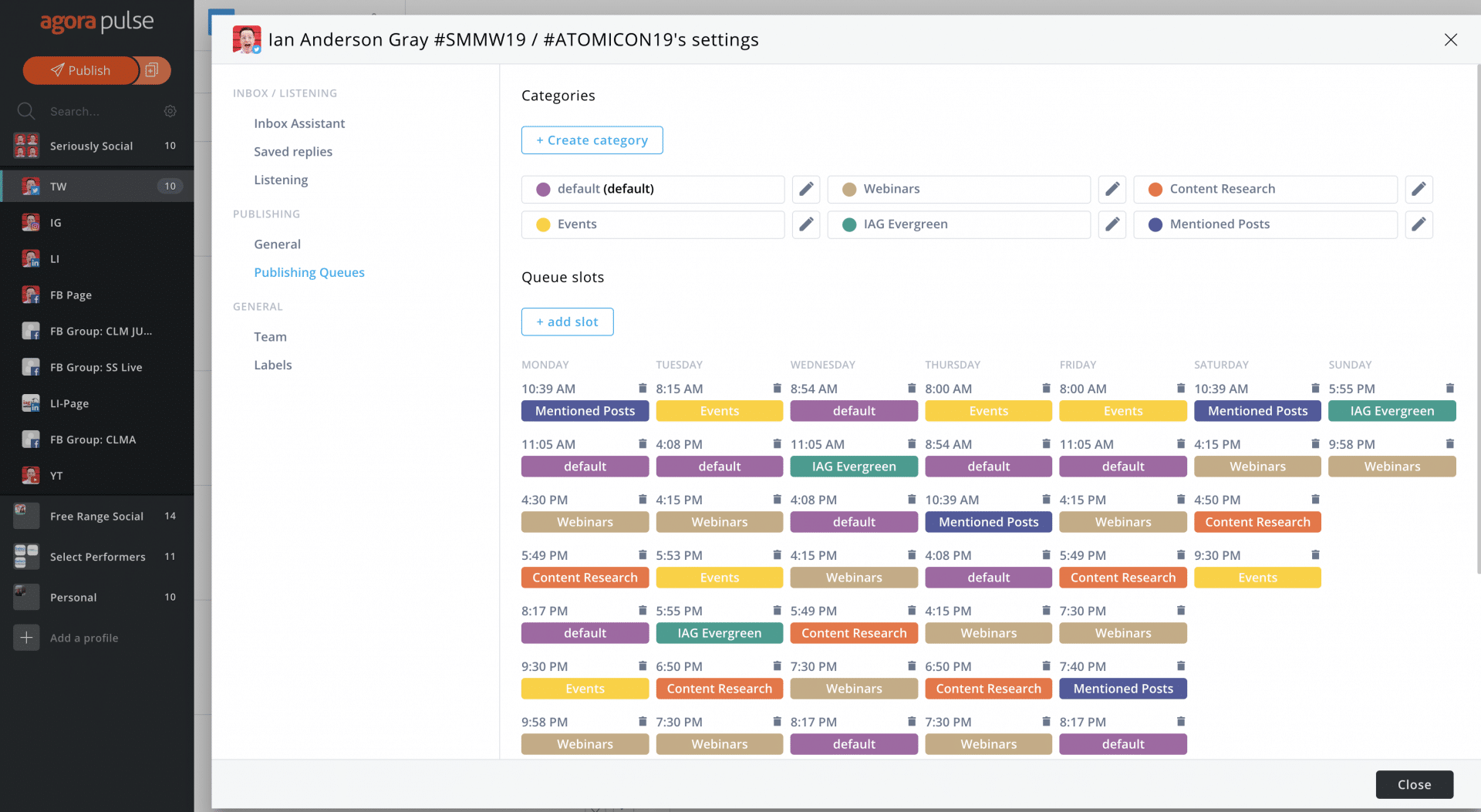Expand the Select Performers group
Screen dimensions: 1481x812
[97, 556]
